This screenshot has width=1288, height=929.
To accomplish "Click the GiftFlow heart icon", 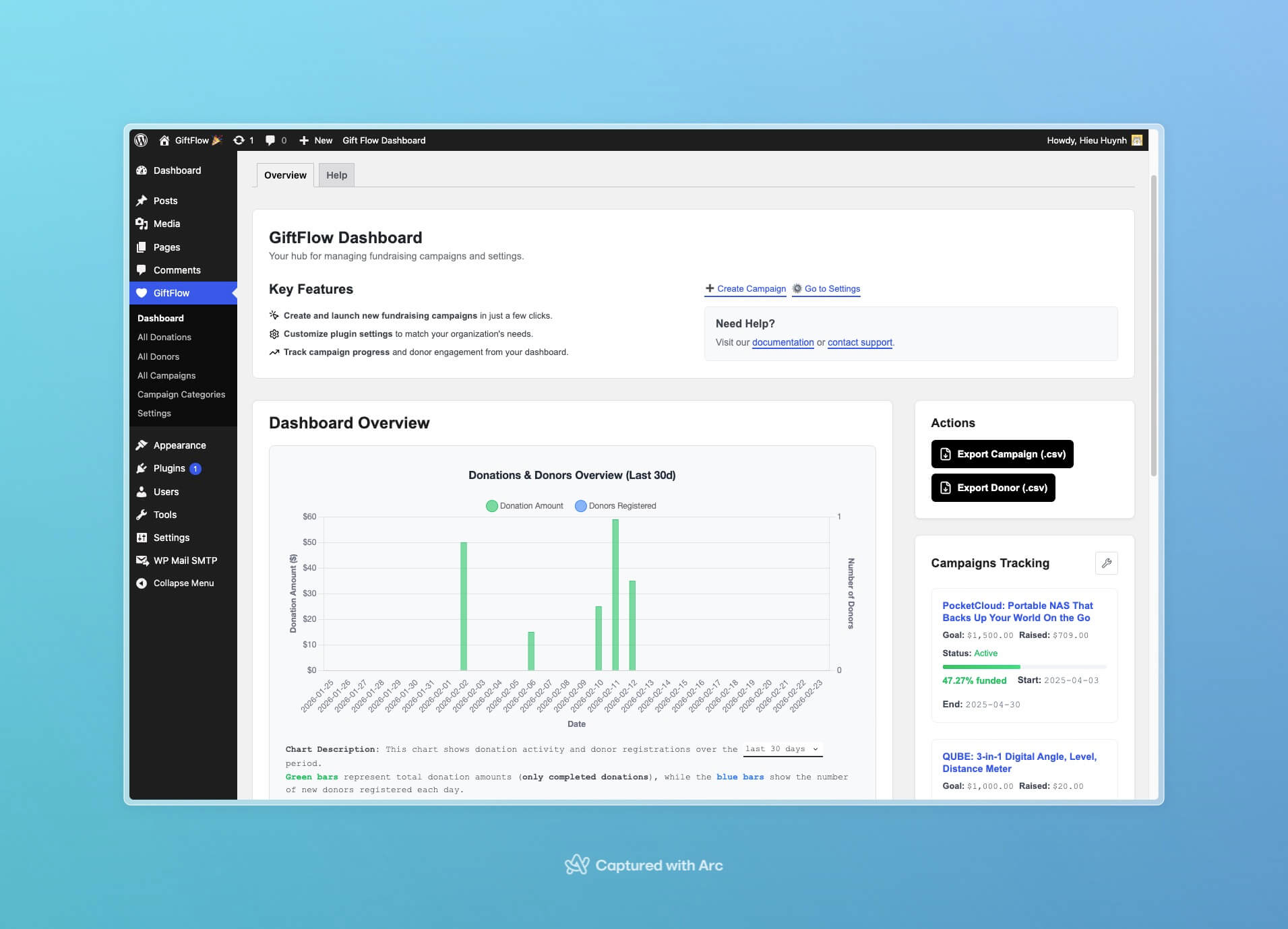I will coord(142,293).
